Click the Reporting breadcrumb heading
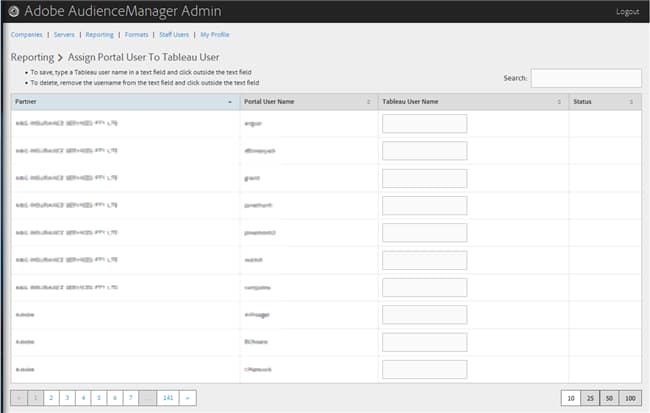The width and height of the screenshot is (650, 413). pyautogui.click(x=32, y=57)
